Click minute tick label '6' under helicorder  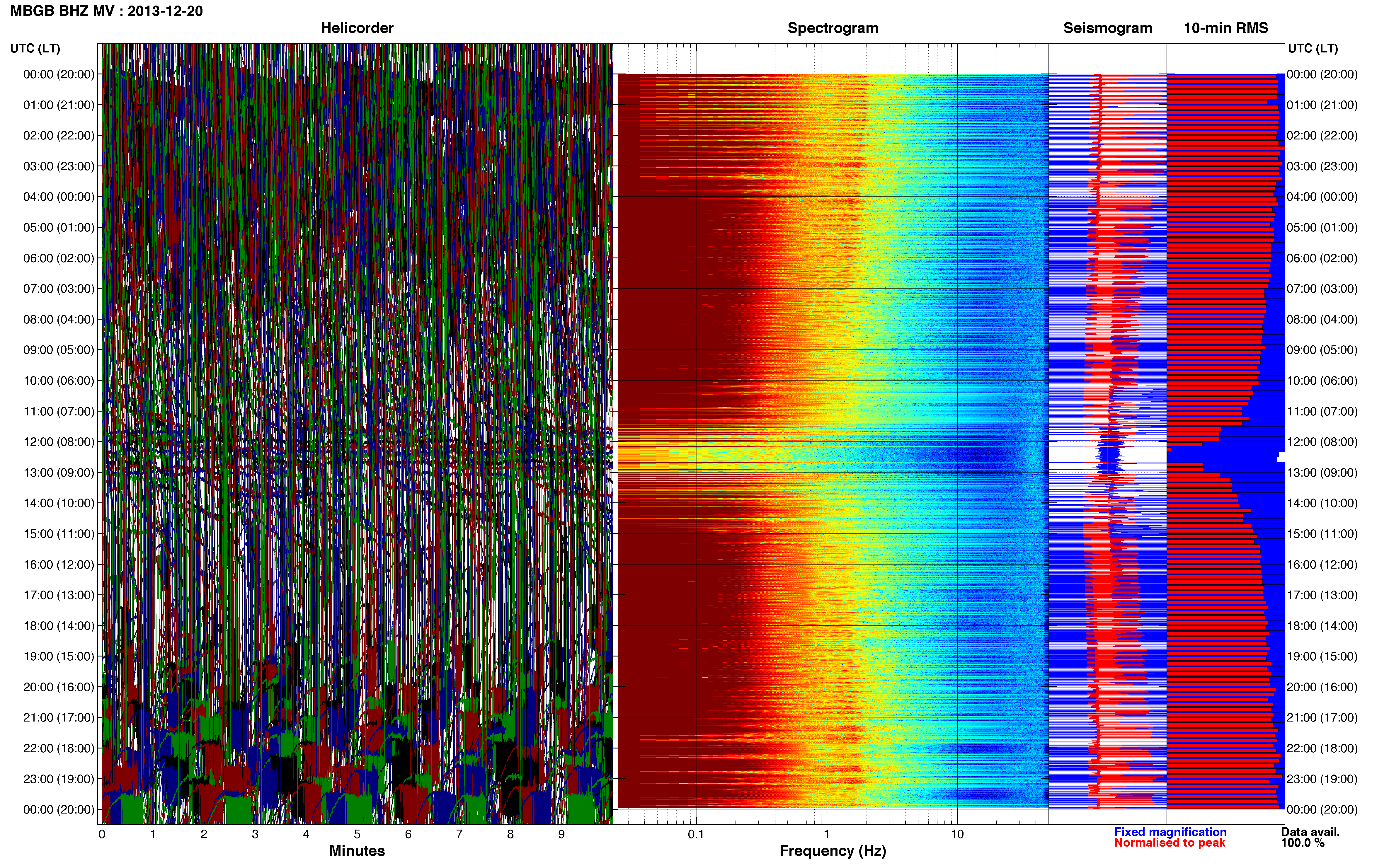pos(408,834)
